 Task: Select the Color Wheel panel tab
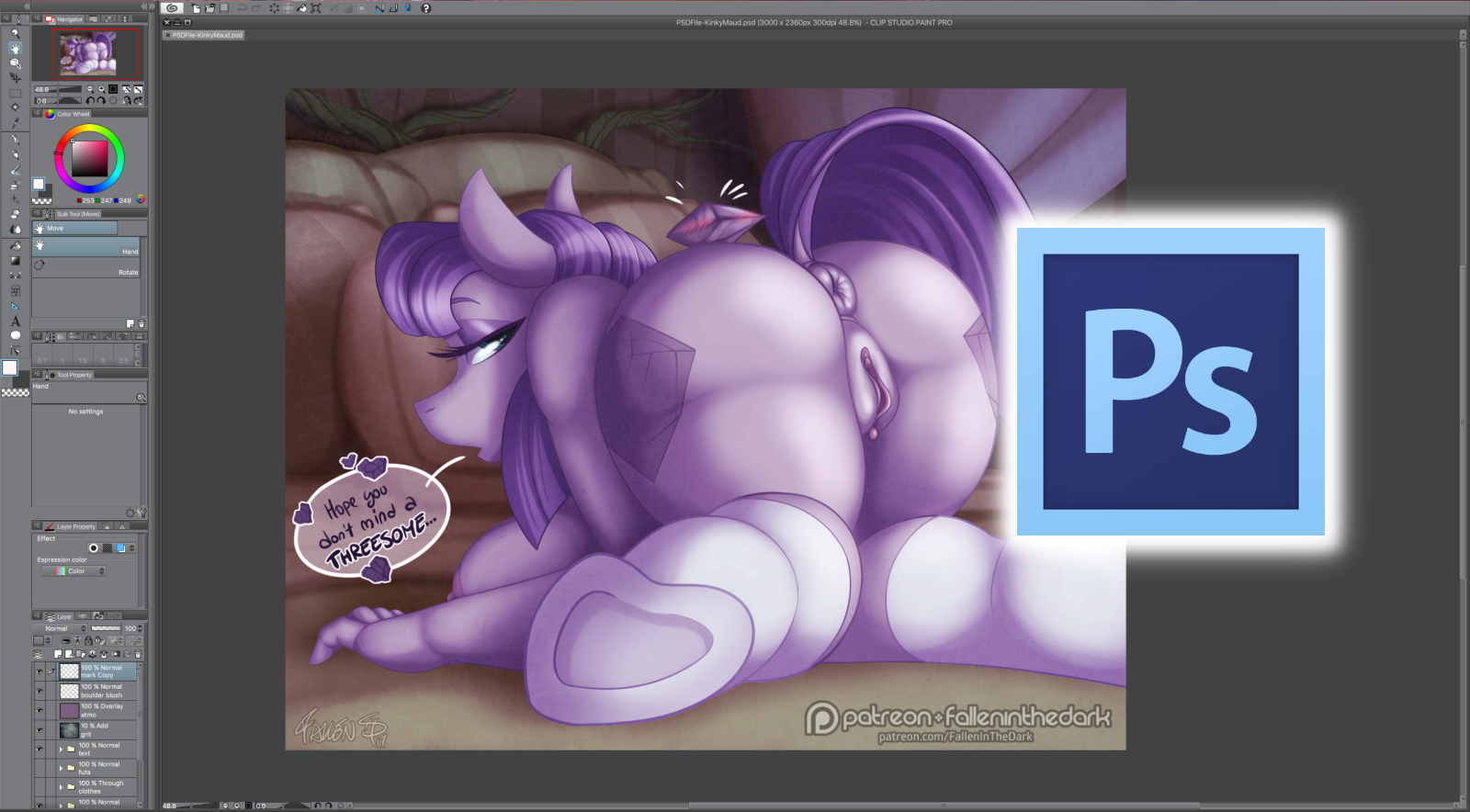click(69, 114)
